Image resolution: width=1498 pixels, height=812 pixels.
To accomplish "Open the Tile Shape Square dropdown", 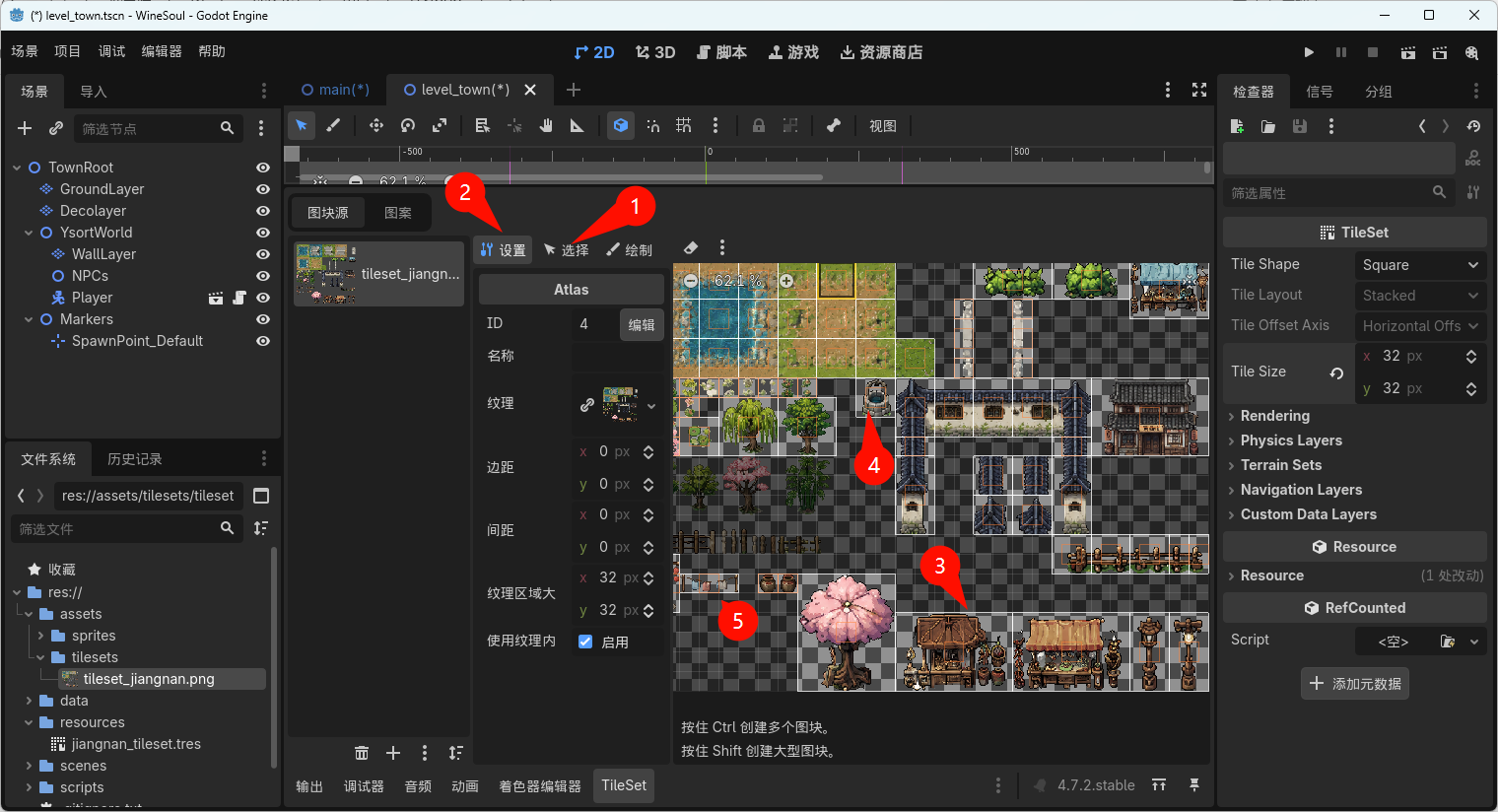I will [x=1420, y=265].
